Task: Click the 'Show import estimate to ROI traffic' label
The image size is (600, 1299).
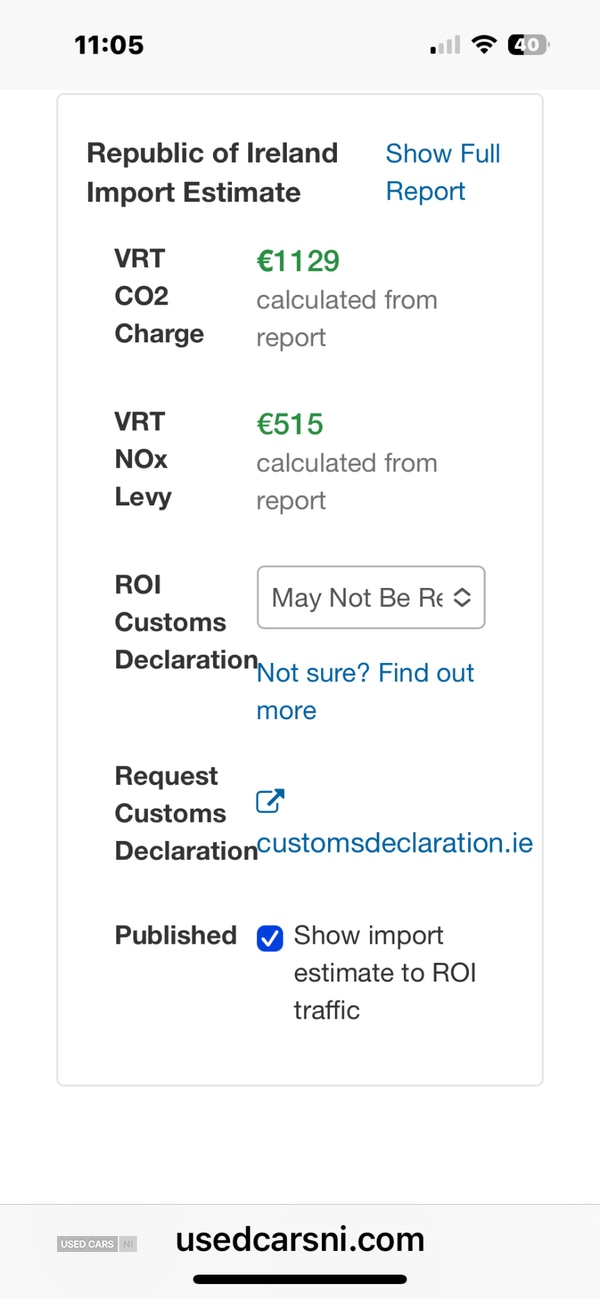Action: click(385, 972)
